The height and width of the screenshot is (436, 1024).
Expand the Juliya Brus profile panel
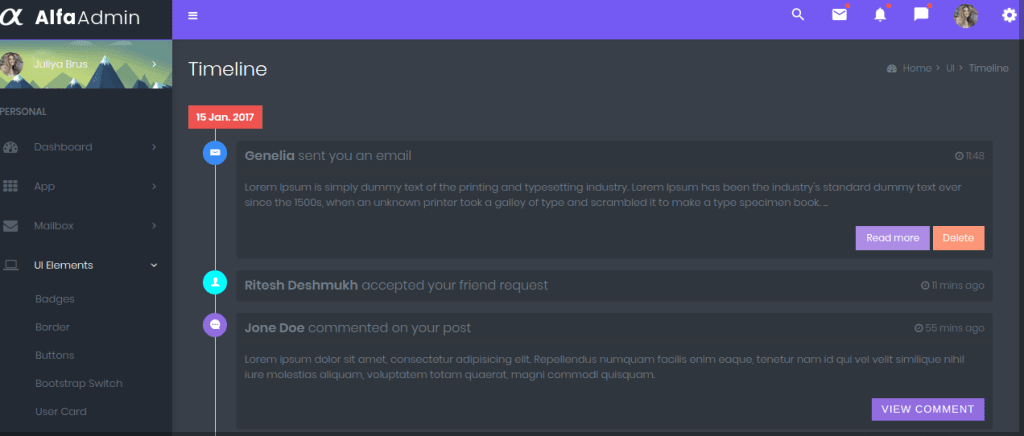pos(154,64)
